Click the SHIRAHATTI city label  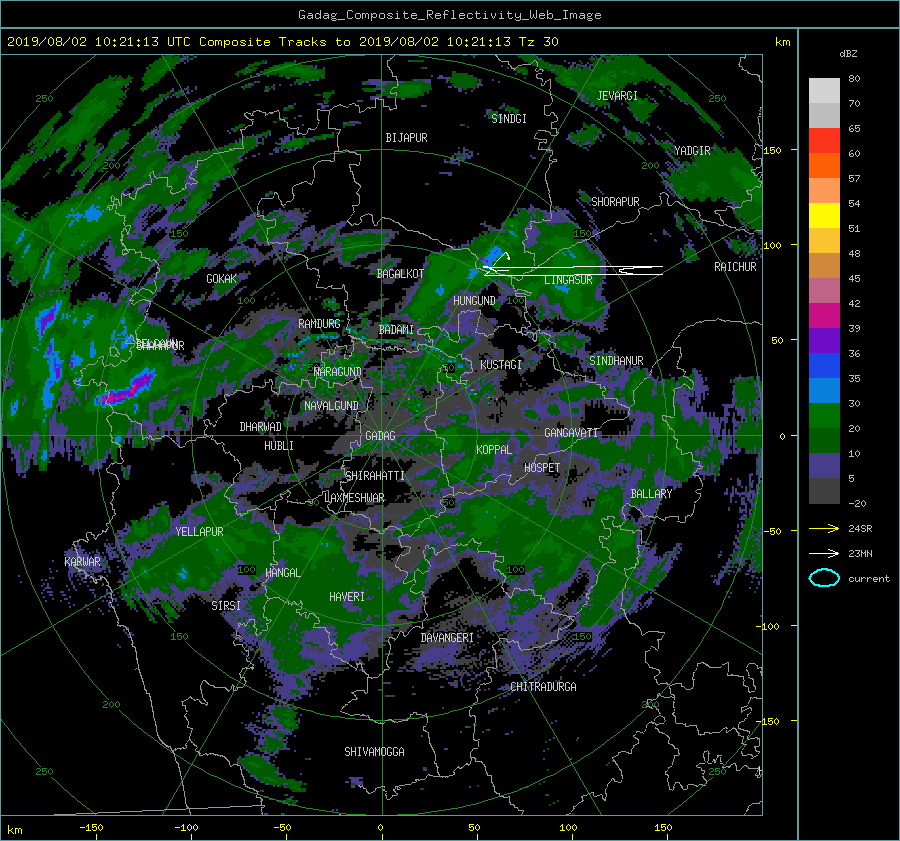375,475
